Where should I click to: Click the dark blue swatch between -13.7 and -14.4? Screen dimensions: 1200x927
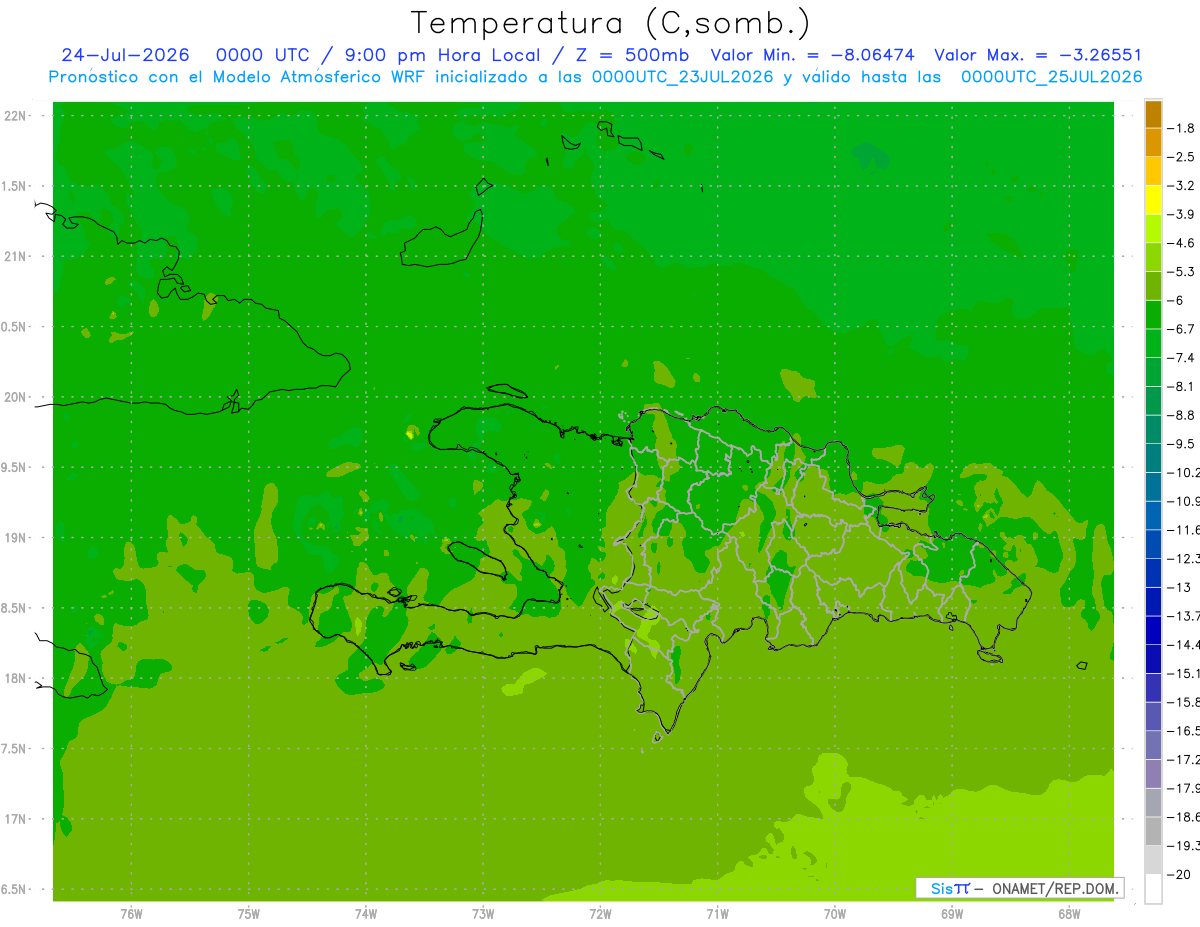coord(1153,630)
